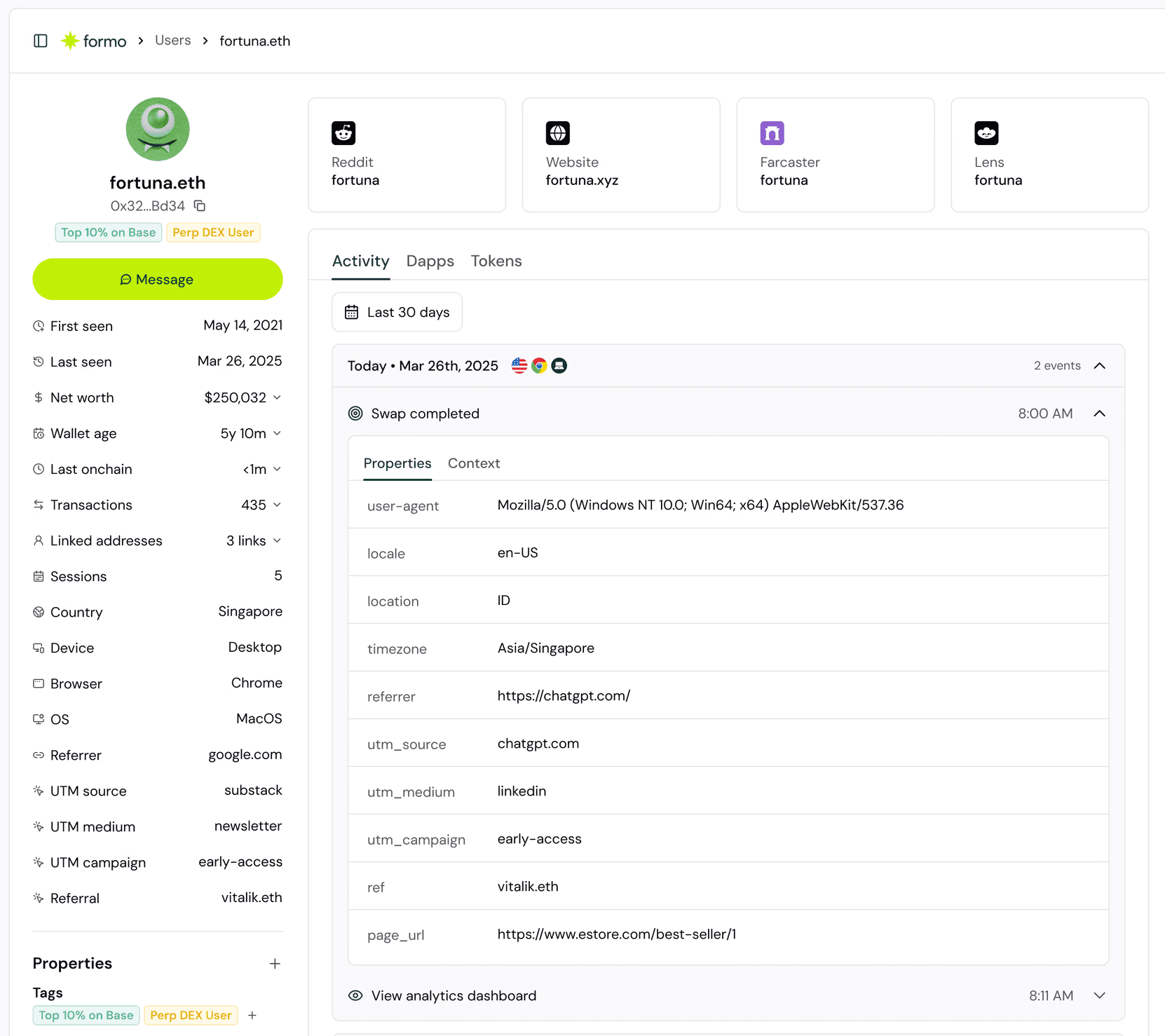
Task: Open the sidebar toggle at top left
Action: point(40,41)
